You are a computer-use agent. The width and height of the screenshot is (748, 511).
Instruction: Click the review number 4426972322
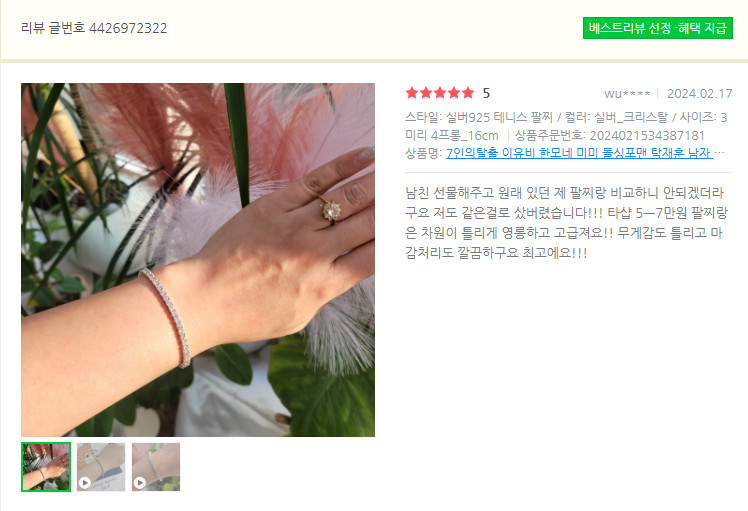[128, 28]
